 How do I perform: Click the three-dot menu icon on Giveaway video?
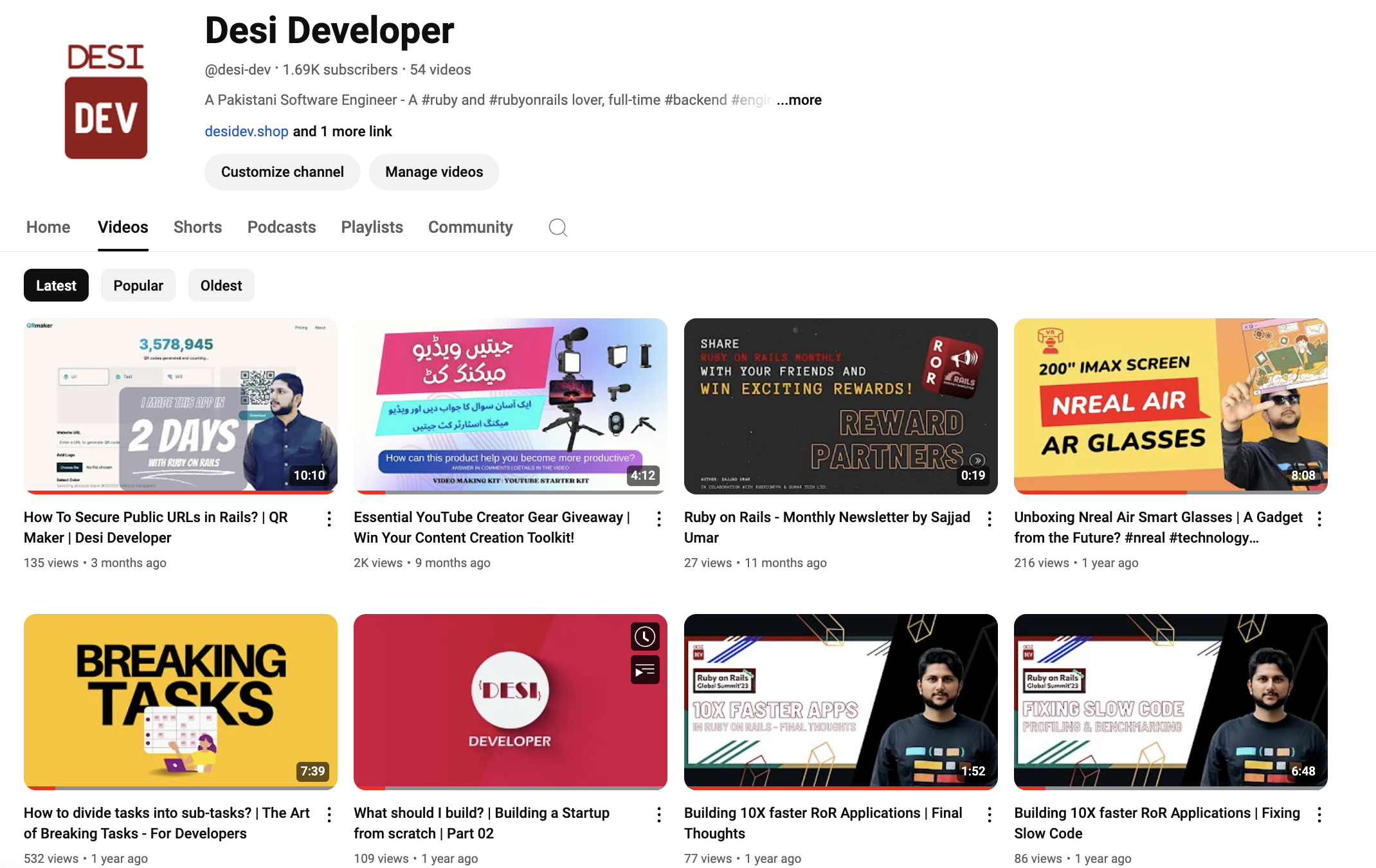tap(659, 520)
